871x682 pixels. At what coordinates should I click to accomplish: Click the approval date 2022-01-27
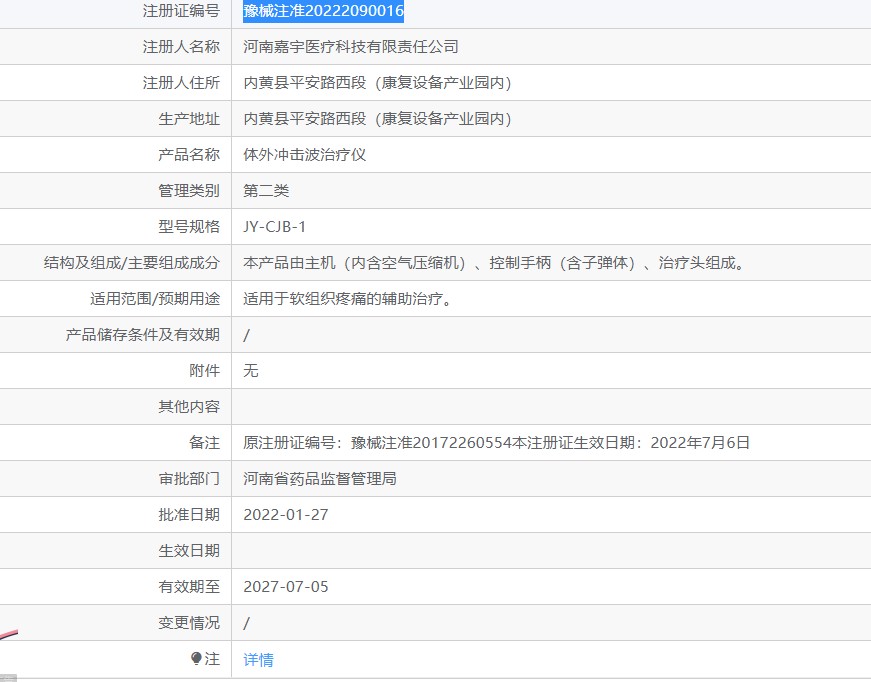pyautogui.click(x=286, y=515)
